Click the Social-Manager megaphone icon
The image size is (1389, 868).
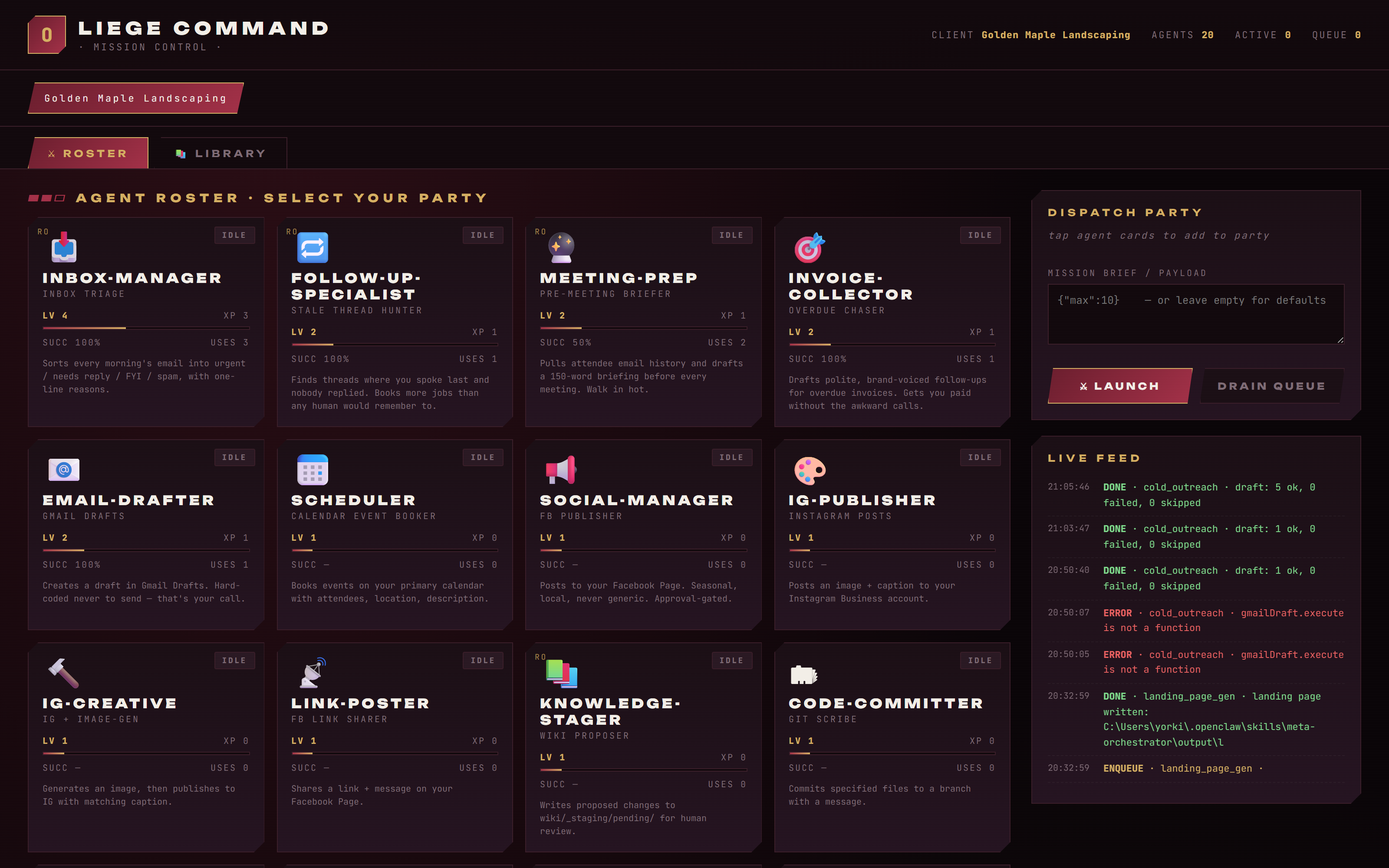coord(561,470)
